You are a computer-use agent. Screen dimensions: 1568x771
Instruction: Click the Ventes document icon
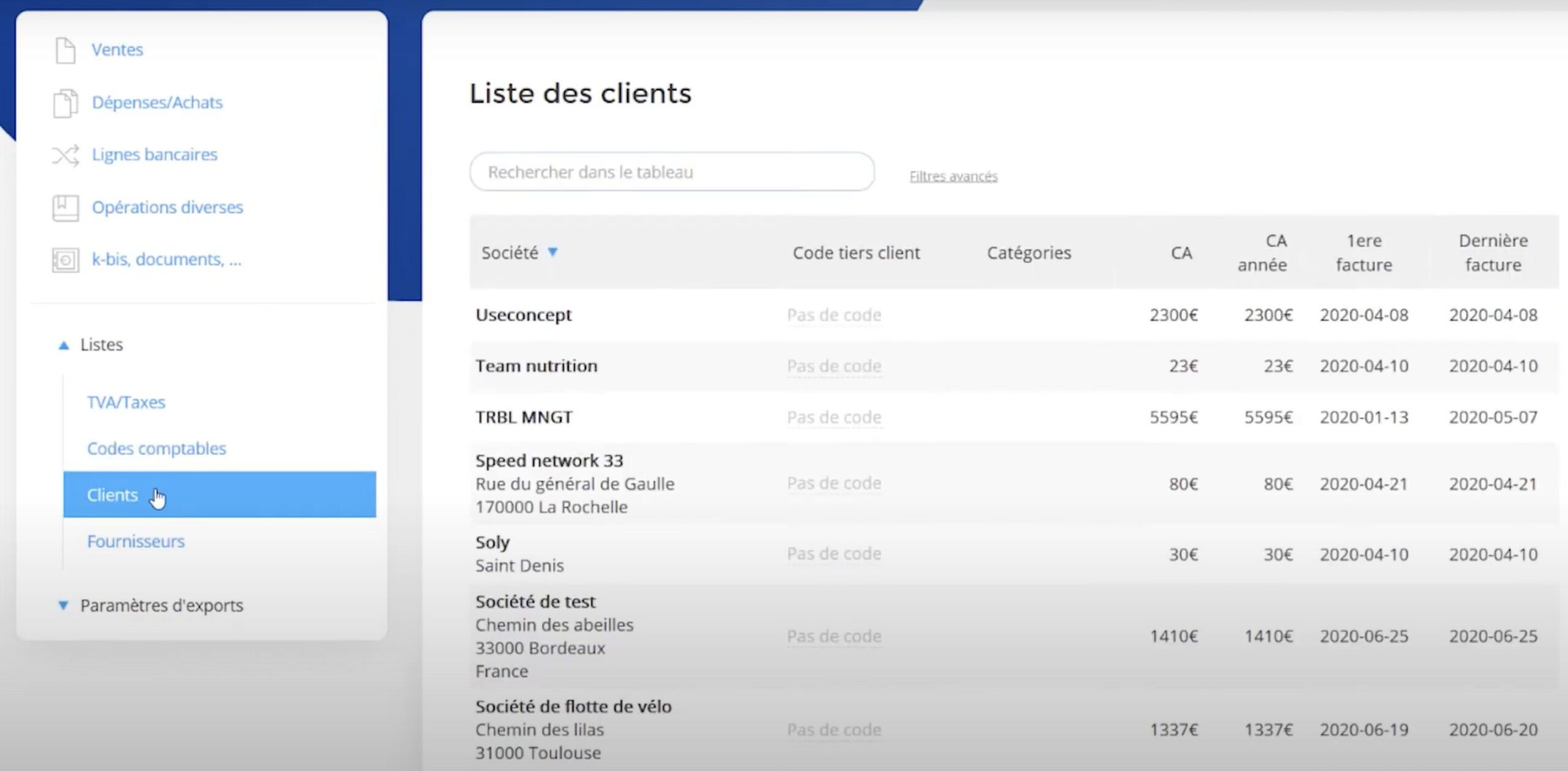[65, 50]
